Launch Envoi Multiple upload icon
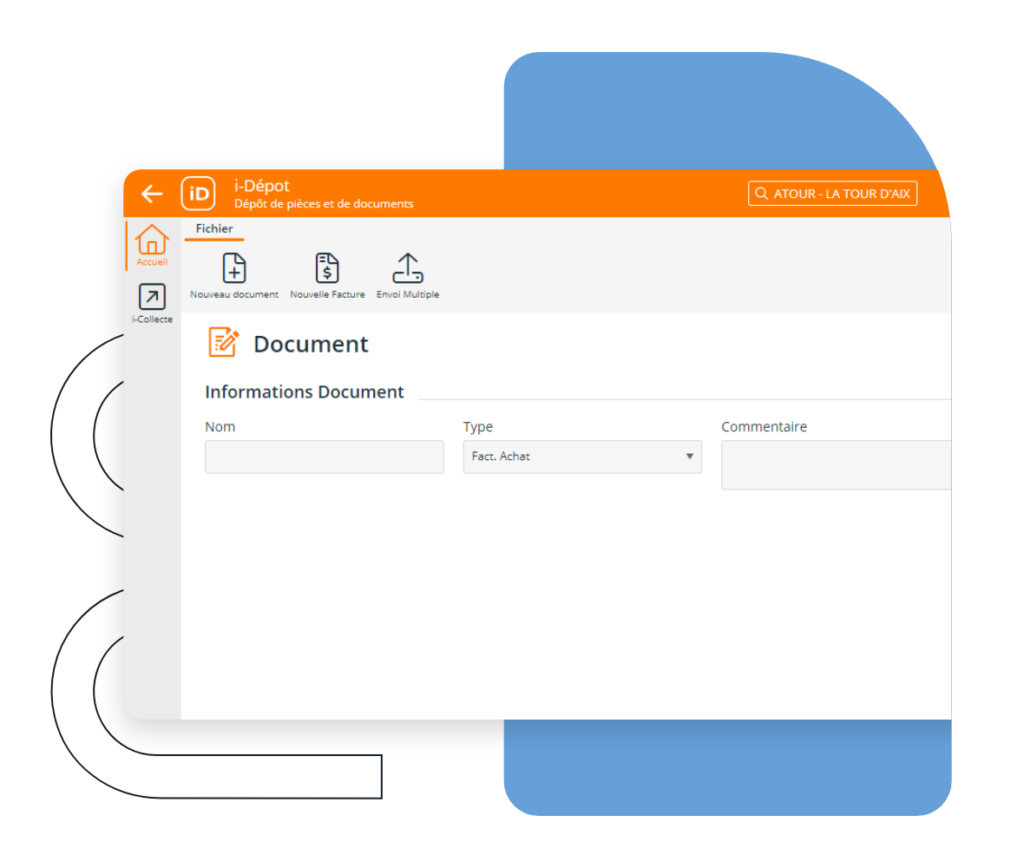Viewport: 1024px width, 868px height. coord(407,269)
